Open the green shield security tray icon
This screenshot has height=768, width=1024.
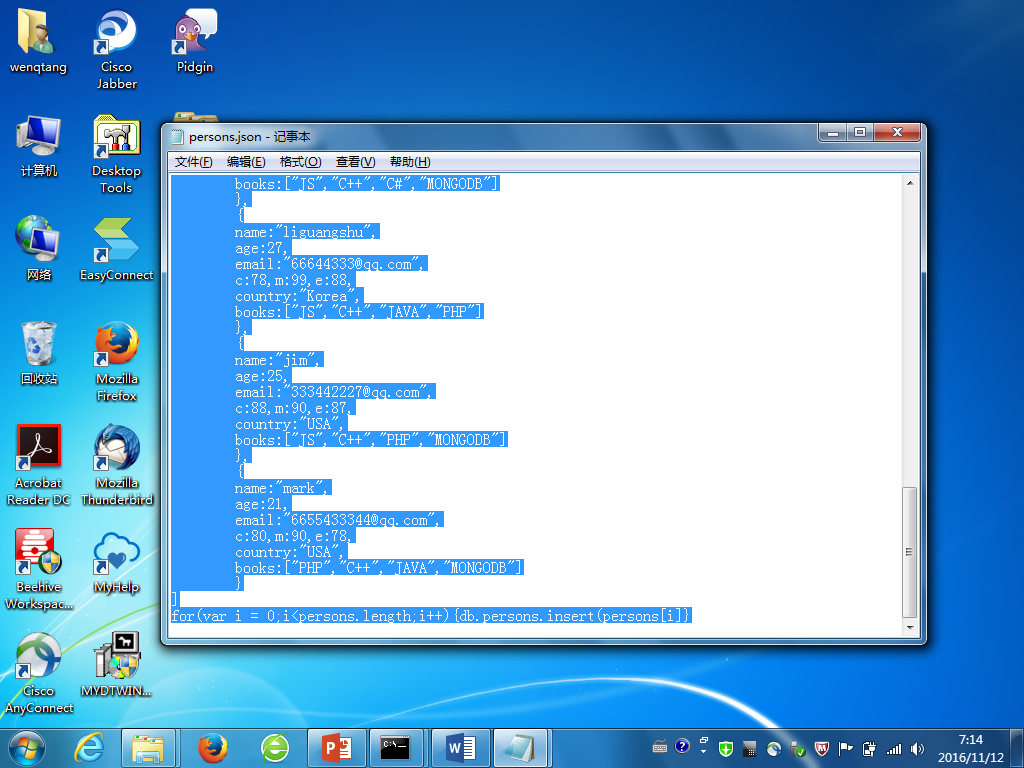coord(726,749)
